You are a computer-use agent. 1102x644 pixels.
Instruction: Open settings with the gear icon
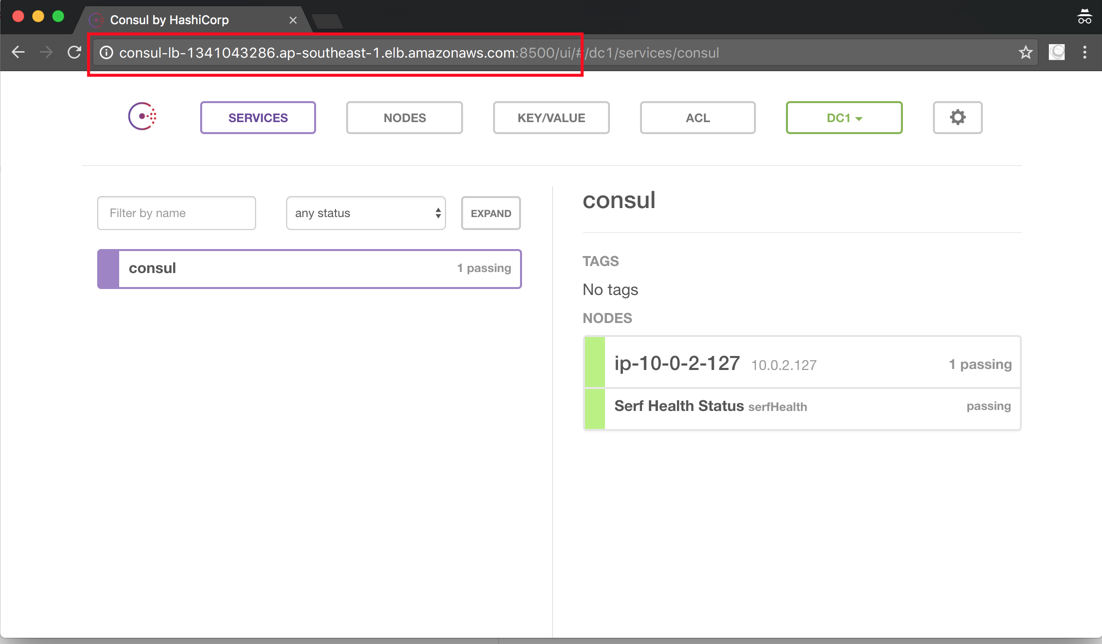click(957, 117)
